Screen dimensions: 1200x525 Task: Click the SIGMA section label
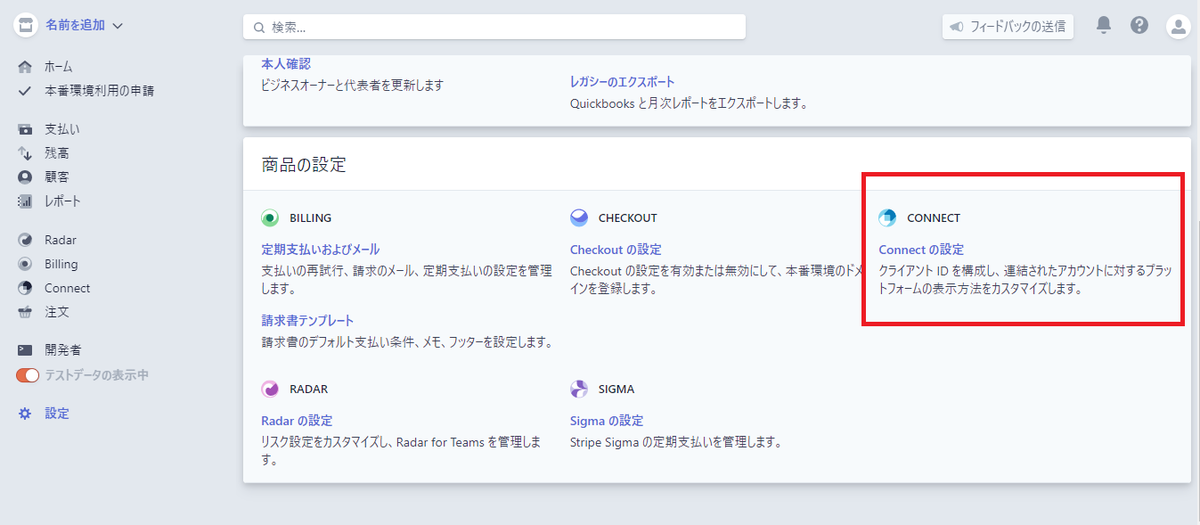coord(616,389)
